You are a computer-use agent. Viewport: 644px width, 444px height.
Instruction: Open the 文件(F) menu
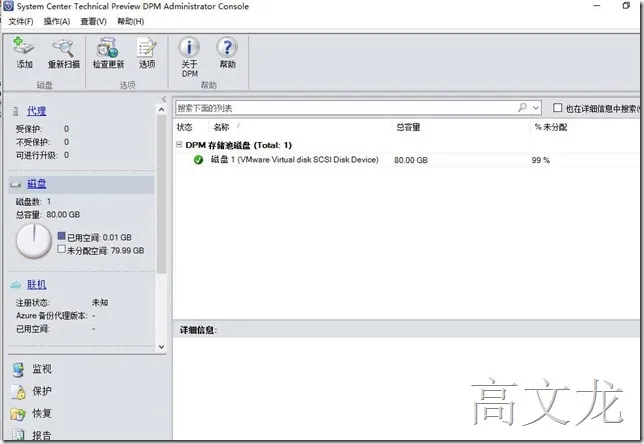click(21, 21)
